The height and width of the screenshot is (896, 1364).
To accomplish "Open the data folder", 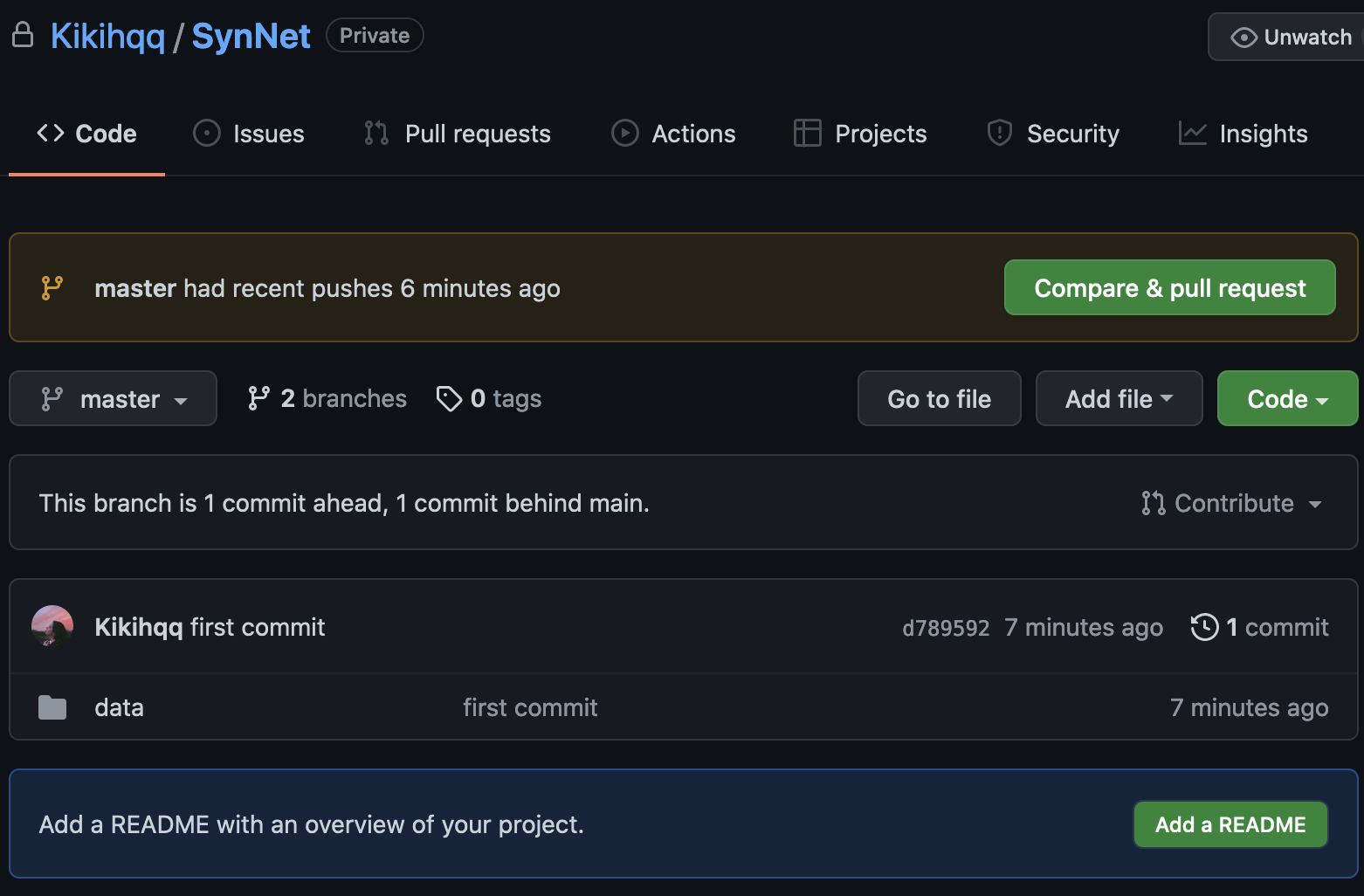I will click(119, 707).
